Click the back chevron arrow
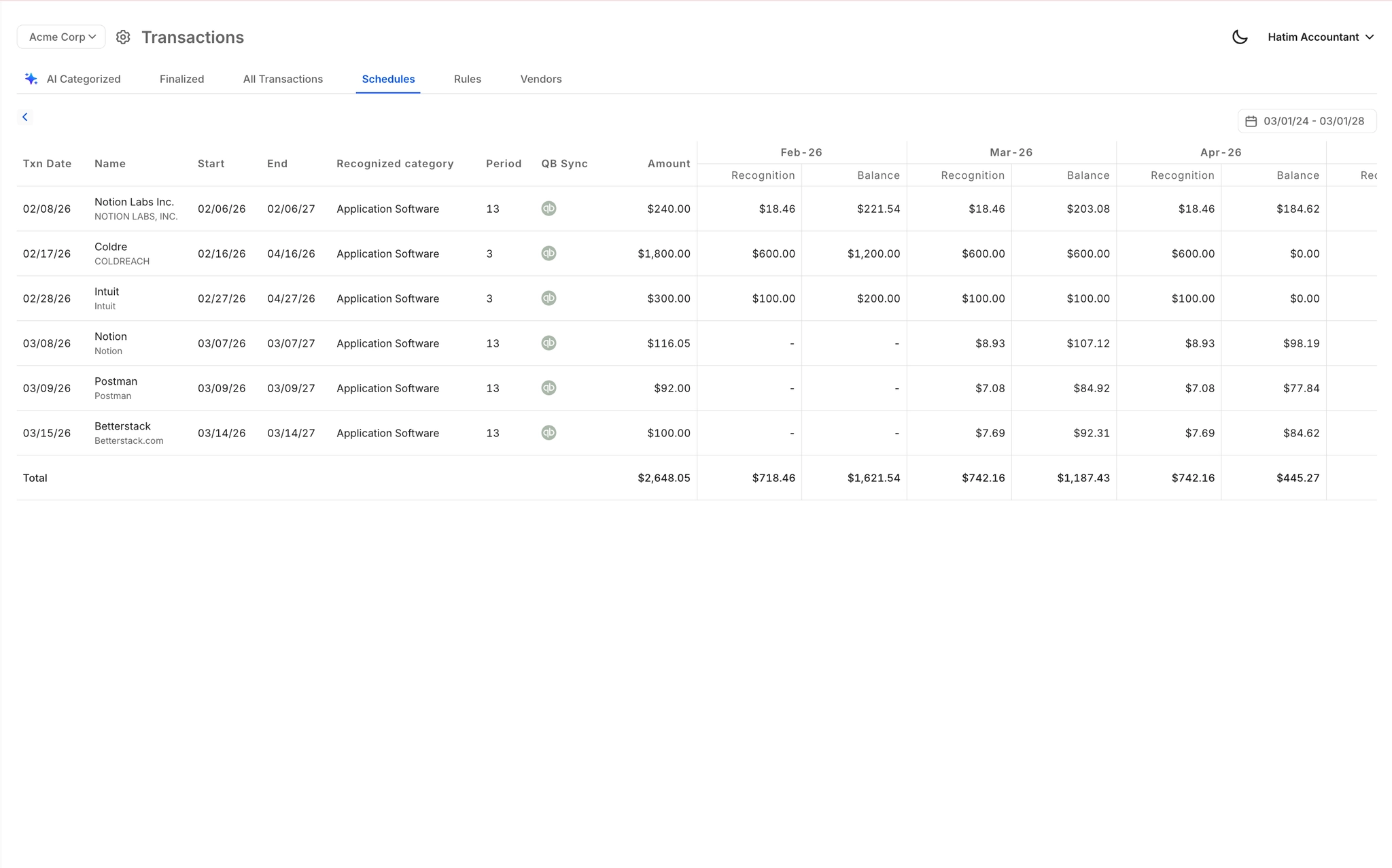The image size is (1392, 868). pos(25,117)
